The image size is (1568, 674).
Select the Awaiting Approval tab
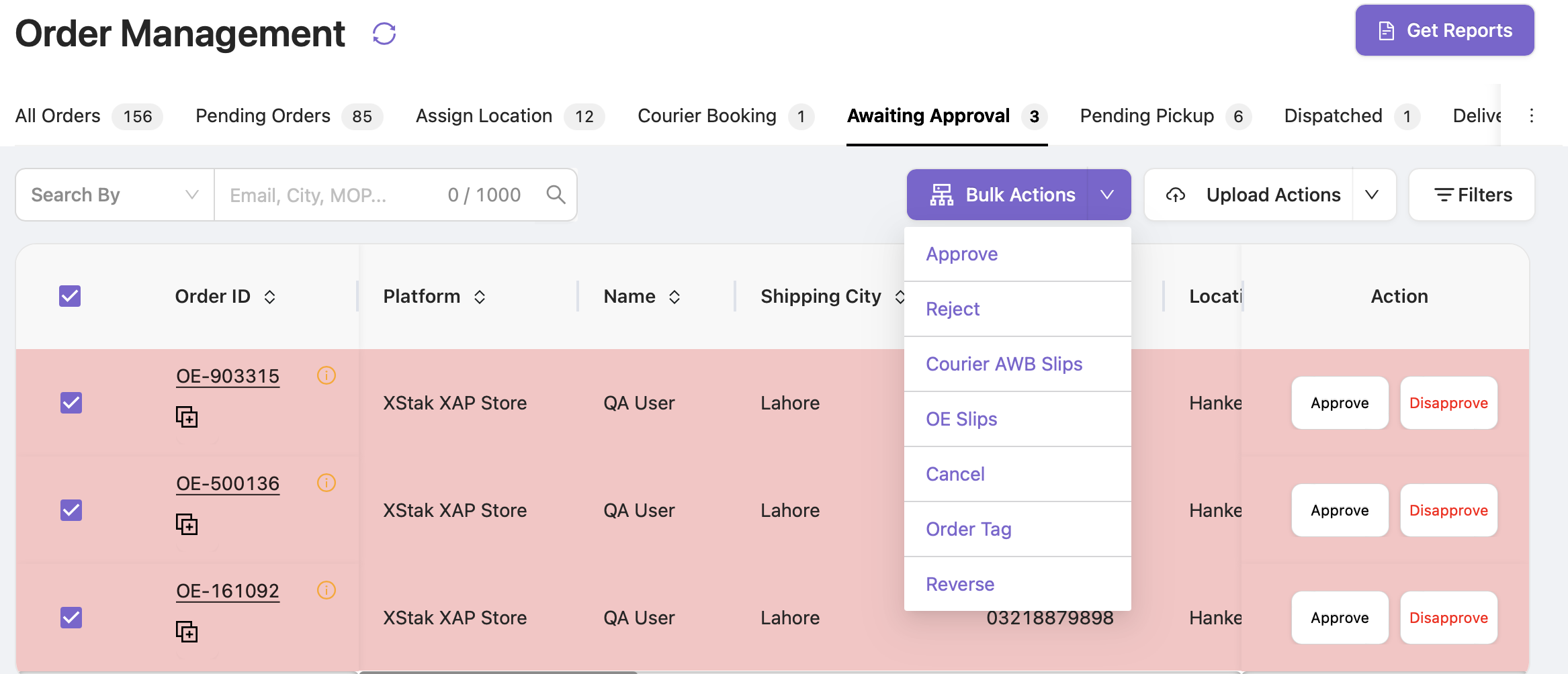tap(947, 116)
